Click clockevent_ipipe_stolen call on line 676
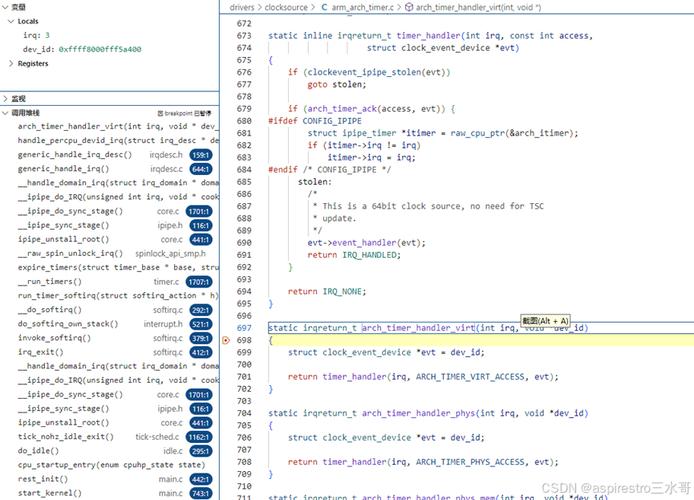694x500 pixels. pyautogui.click(x=365, y=72)
